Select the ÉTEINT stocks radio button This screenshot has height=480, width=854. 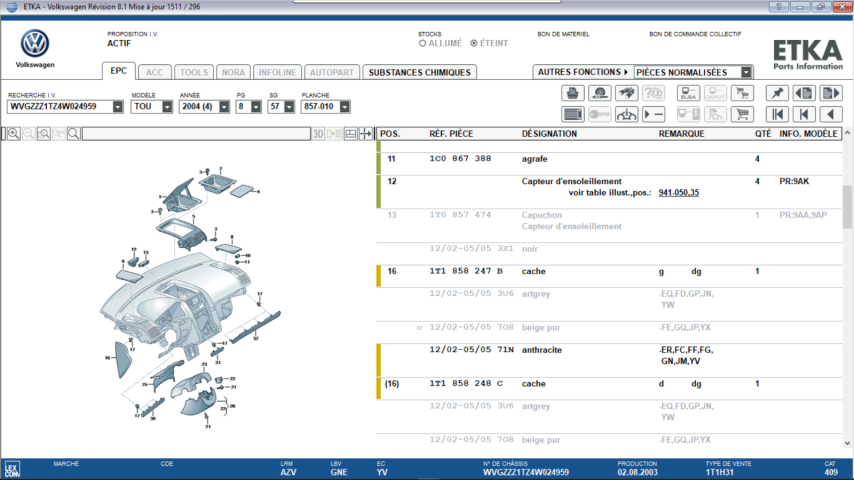pos(474,43)
